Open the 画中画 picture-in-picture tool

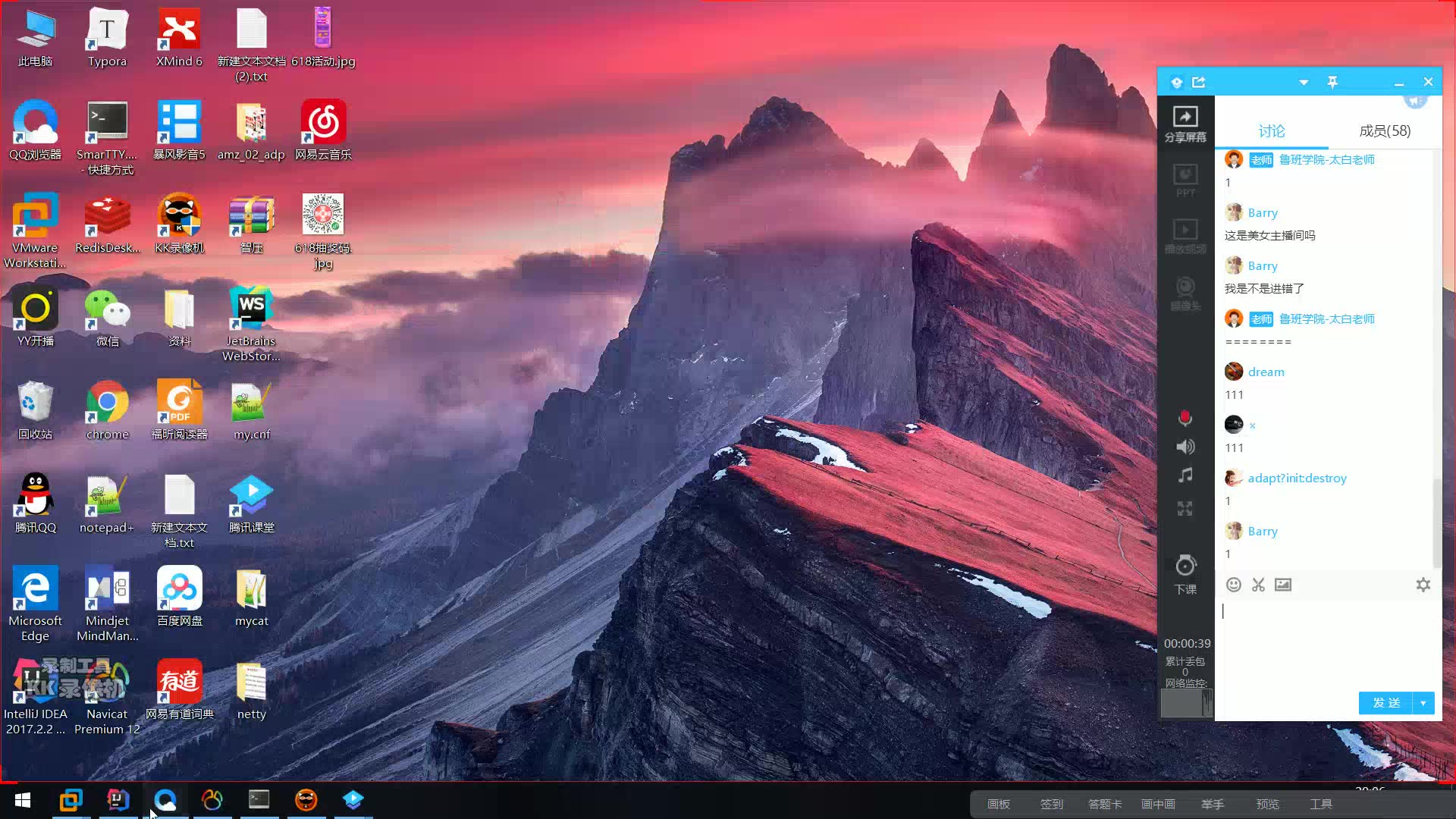1158,804
